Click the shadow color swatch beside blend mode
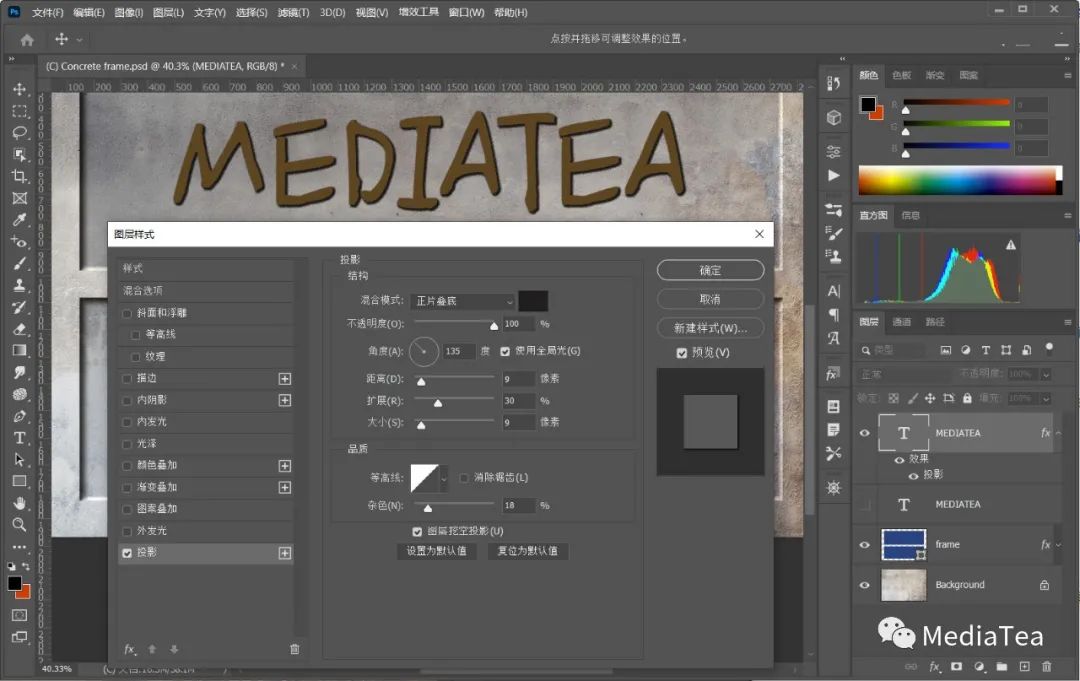 click(x=533, y=301)
